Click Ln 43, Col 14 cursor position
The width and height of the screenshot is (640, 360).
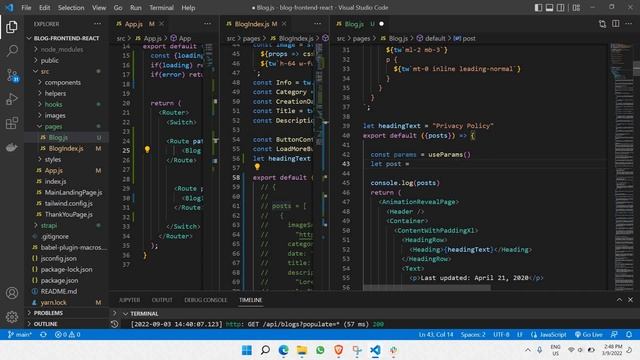coord(436,334)
